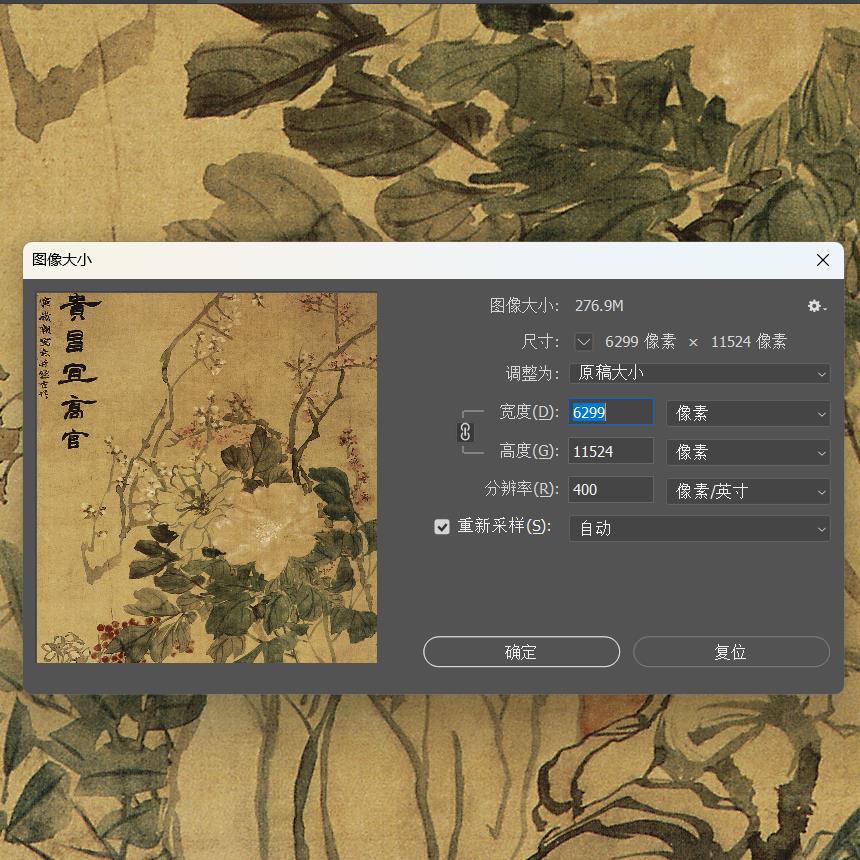This screenshot has height=860, width=860.
Task: Open the gear settings menu in dialog
Action: [817, 306]
